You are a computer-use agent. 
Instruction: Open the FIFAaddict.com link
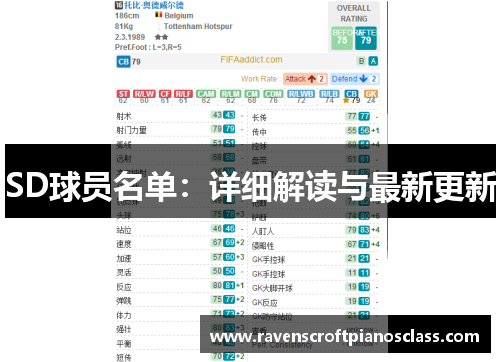[251, 60]
